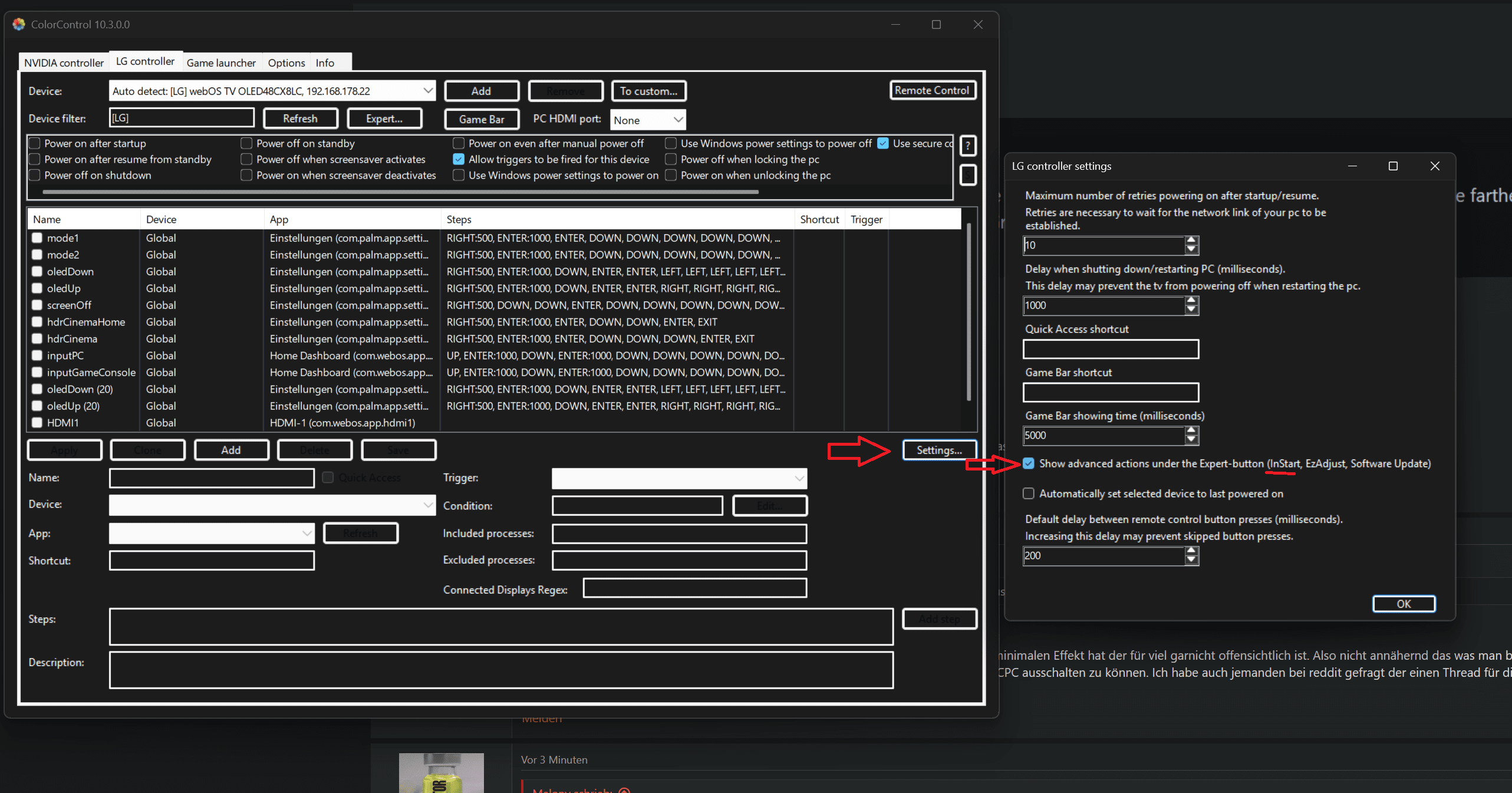The width and height of the screenshot is (1512, 793).
Task: Decrease the shutdown delay spinner value
Action: click(x=1191, y=310)
